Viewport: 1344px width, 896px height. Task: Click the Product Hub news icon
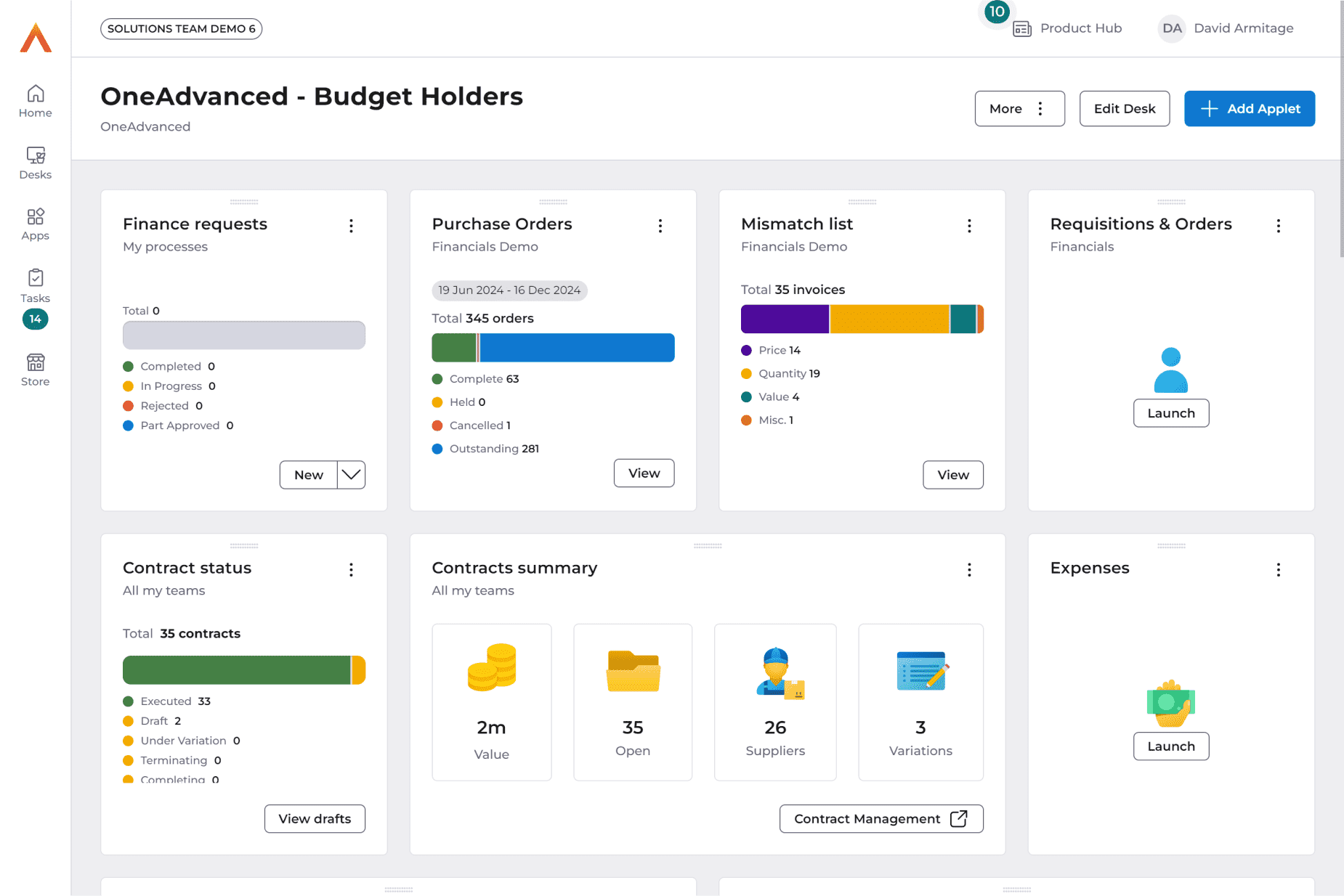(x=1022, y=29)
